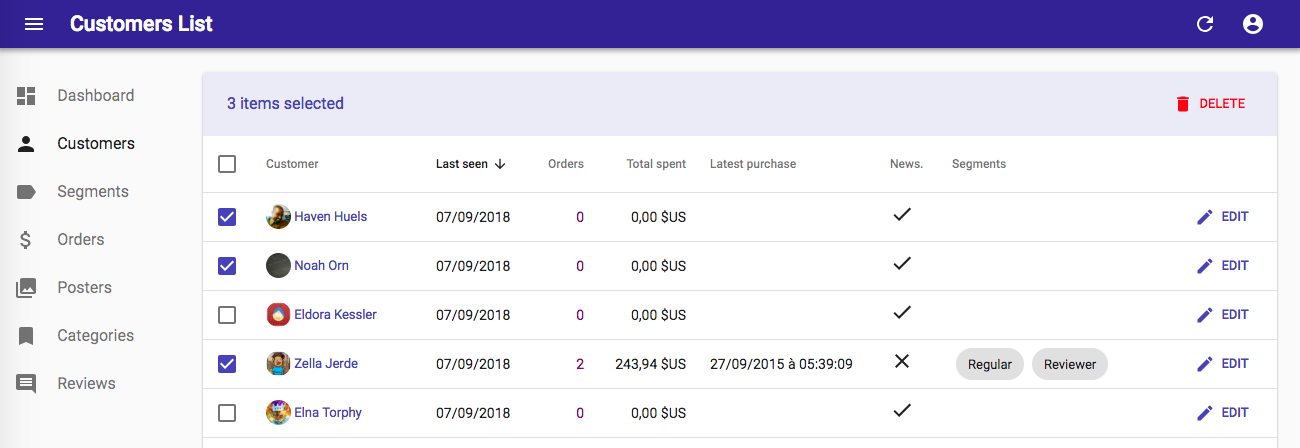Delete the selected customers

click(1210, 104)
